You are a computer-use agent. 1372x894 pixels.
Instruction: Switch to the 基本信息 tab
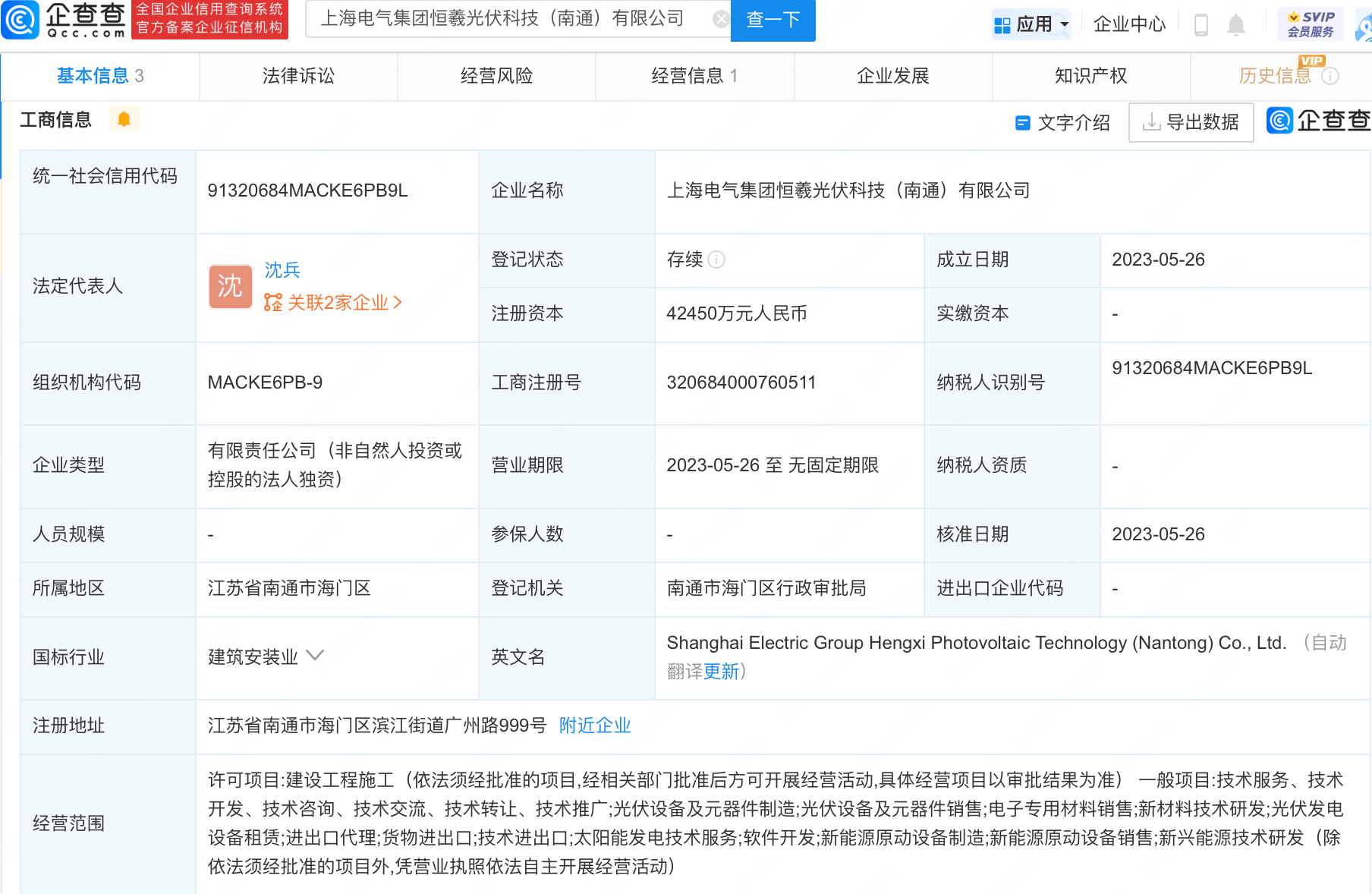click(x=100, y=76)
